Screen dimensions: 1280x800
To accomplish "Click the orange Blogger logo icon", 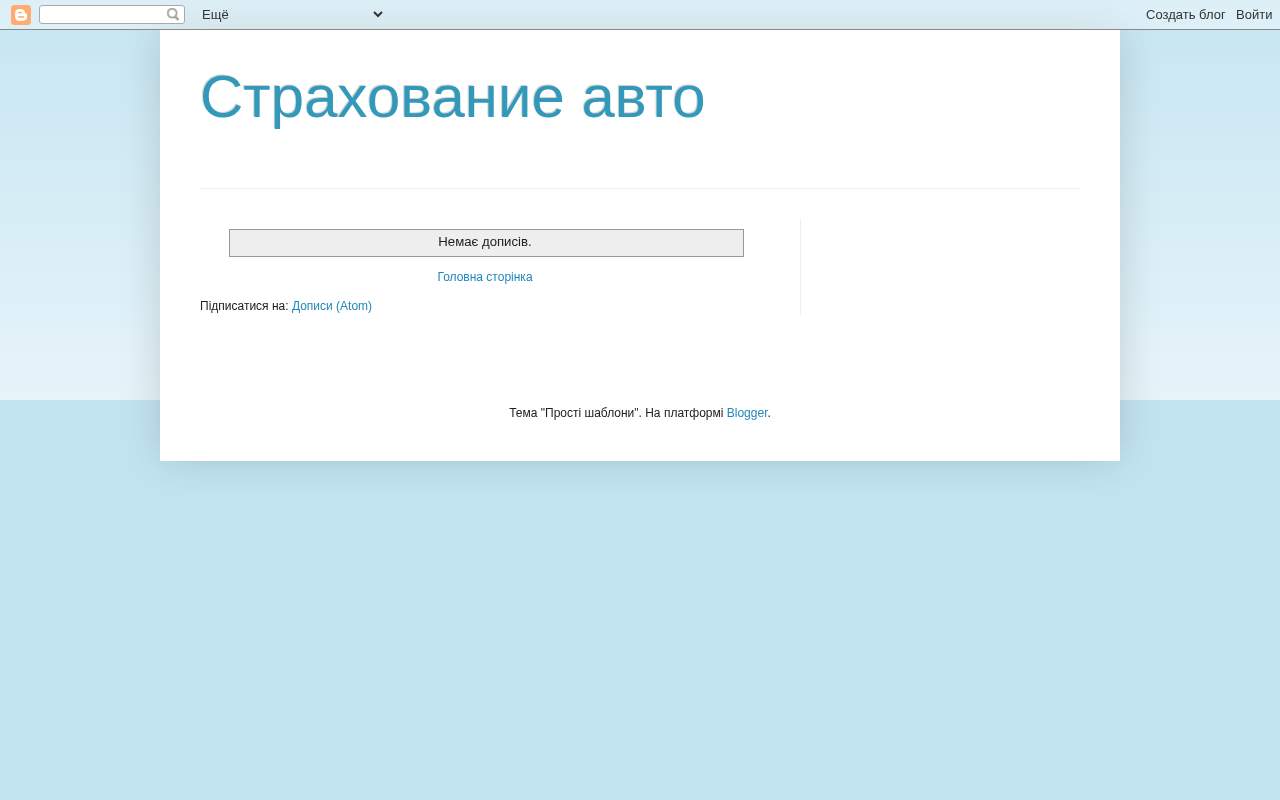I will point(21,15).
